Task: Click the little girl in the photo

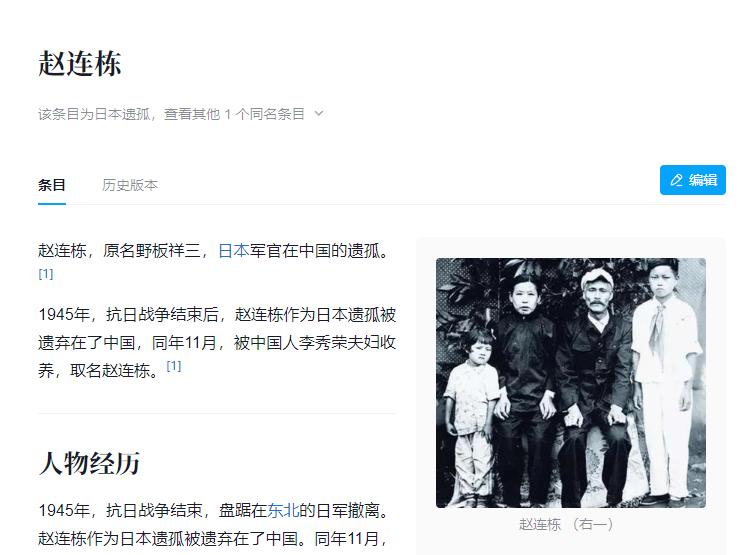Action: pos(472,414)
